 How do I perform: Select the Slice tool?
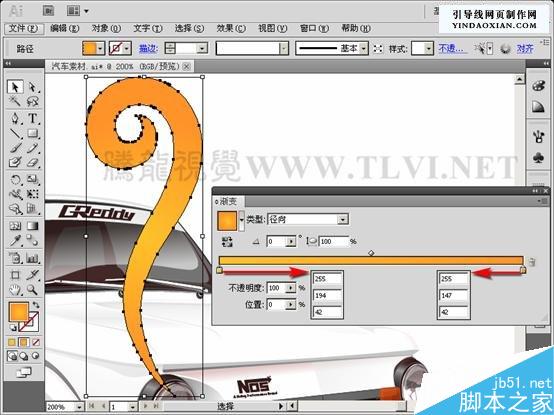click(x=33, y=275)
